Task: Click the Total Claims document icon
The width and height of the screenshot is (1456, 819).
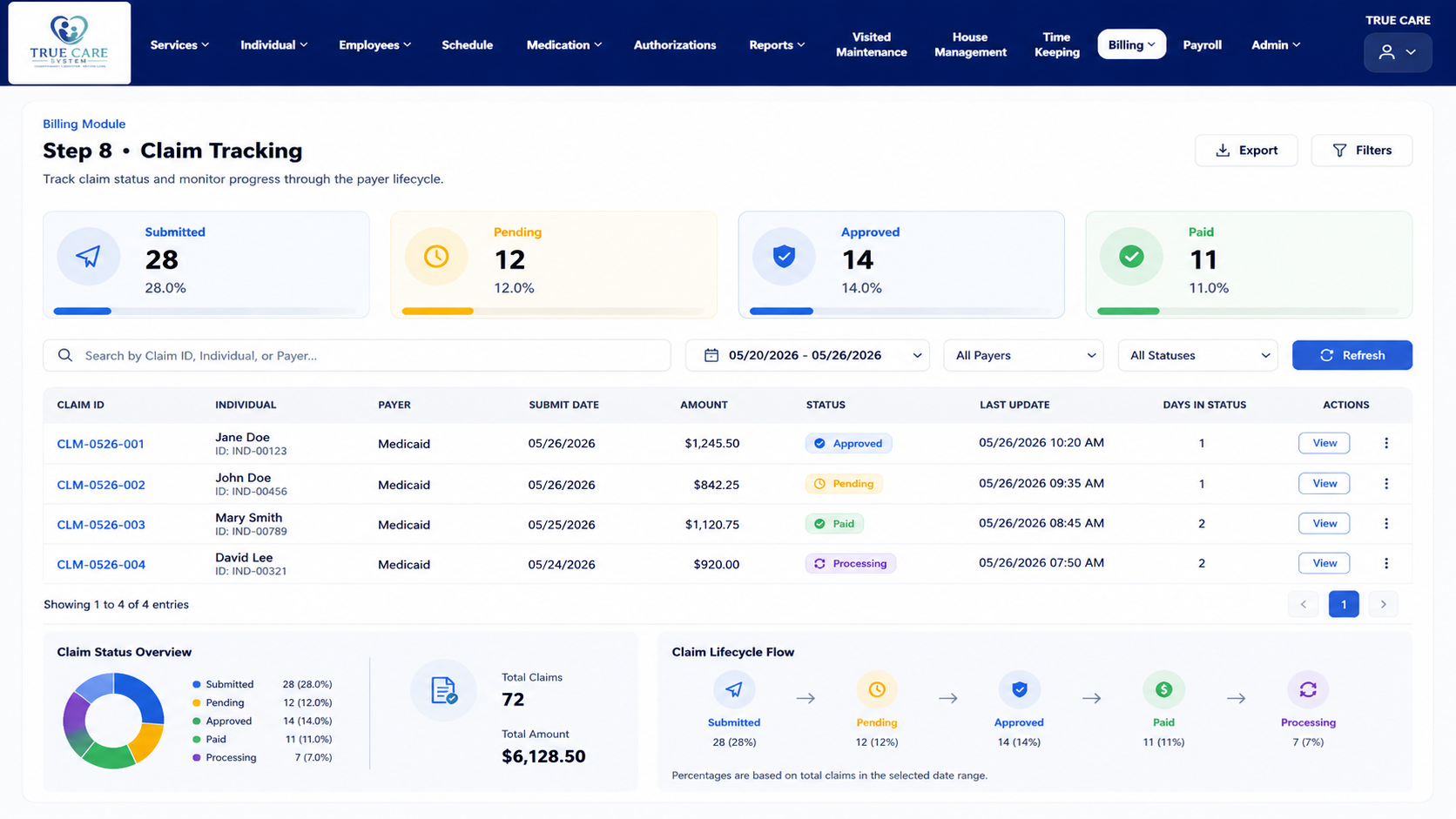Action: [443, 690]
